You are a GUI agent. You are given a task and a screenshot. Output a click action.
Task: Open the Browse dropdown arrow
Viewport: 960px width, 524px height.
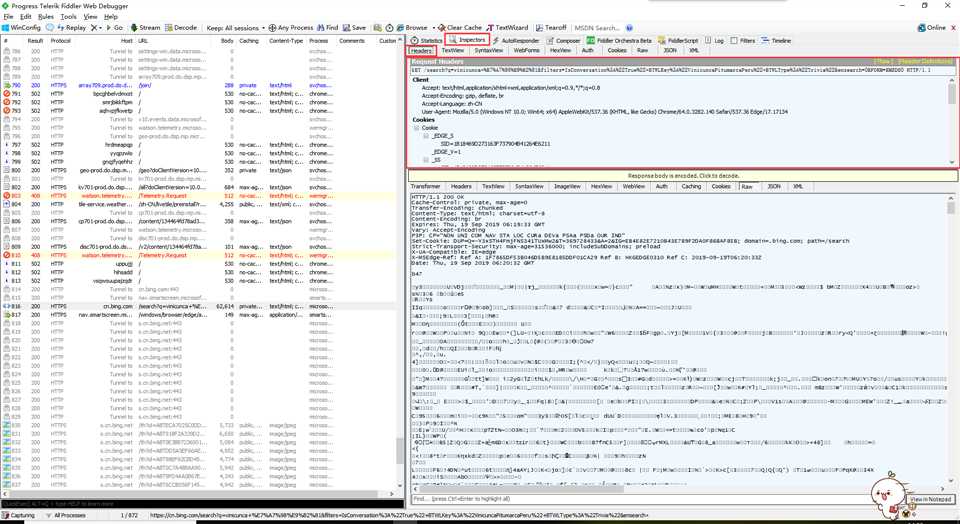tap(433, 28)
